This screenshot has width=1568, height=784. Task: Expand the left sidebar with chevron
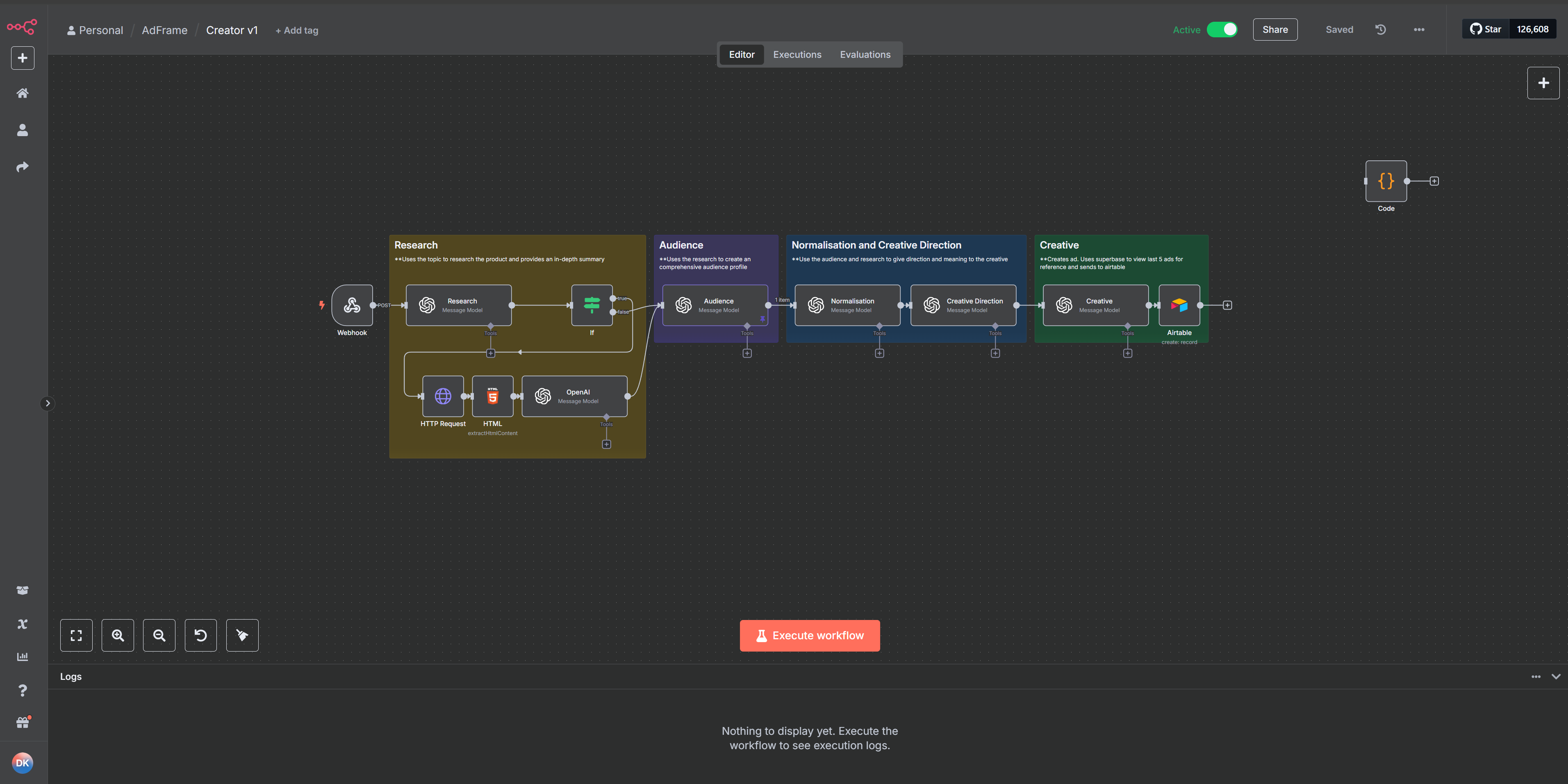point(48,403)
